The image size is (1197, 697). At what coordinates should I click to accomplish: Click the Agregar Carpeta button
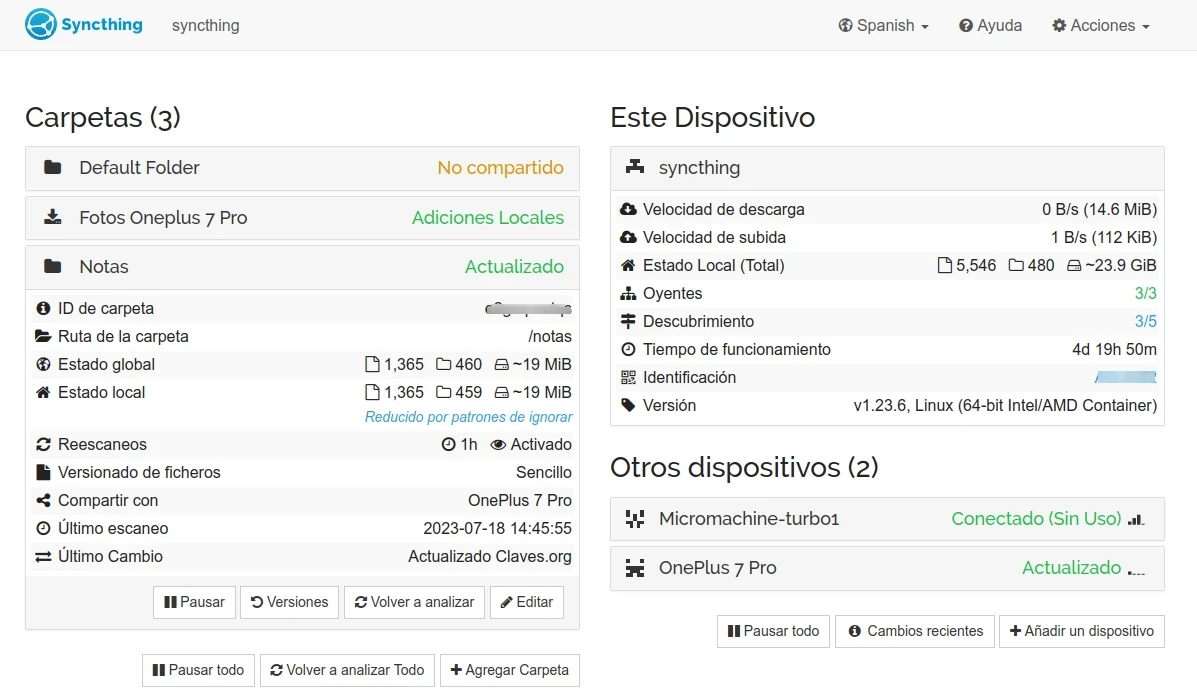[x=509, y=670]
